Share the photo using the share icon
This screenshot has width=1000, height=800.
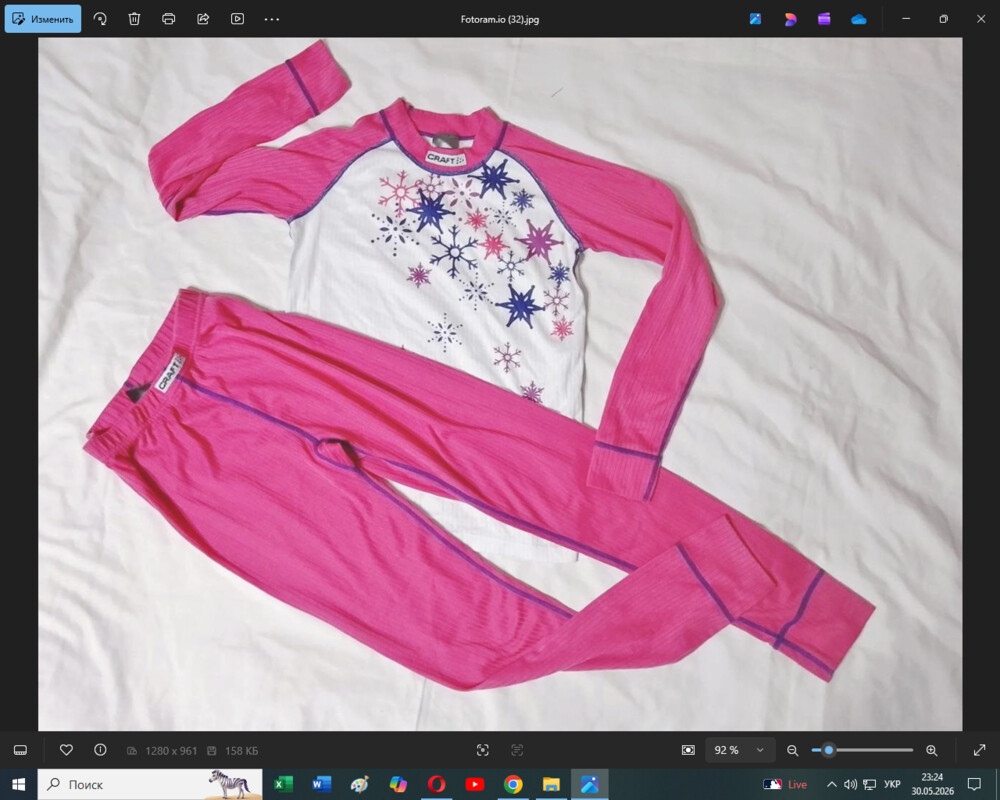pyautogui.click(x=203, y=19)
